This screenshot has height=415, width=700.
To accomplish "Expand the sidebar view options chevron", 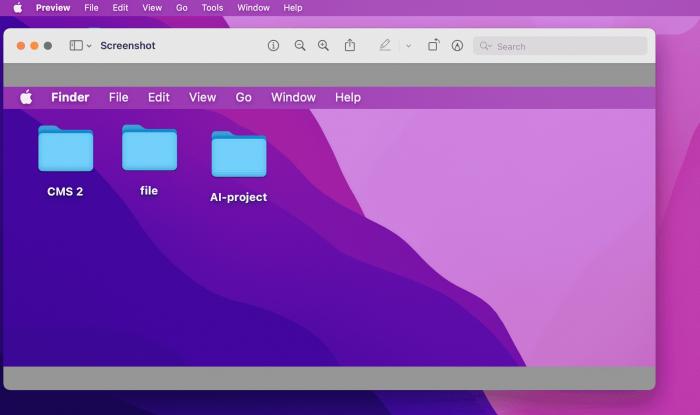I will [89, 46].
